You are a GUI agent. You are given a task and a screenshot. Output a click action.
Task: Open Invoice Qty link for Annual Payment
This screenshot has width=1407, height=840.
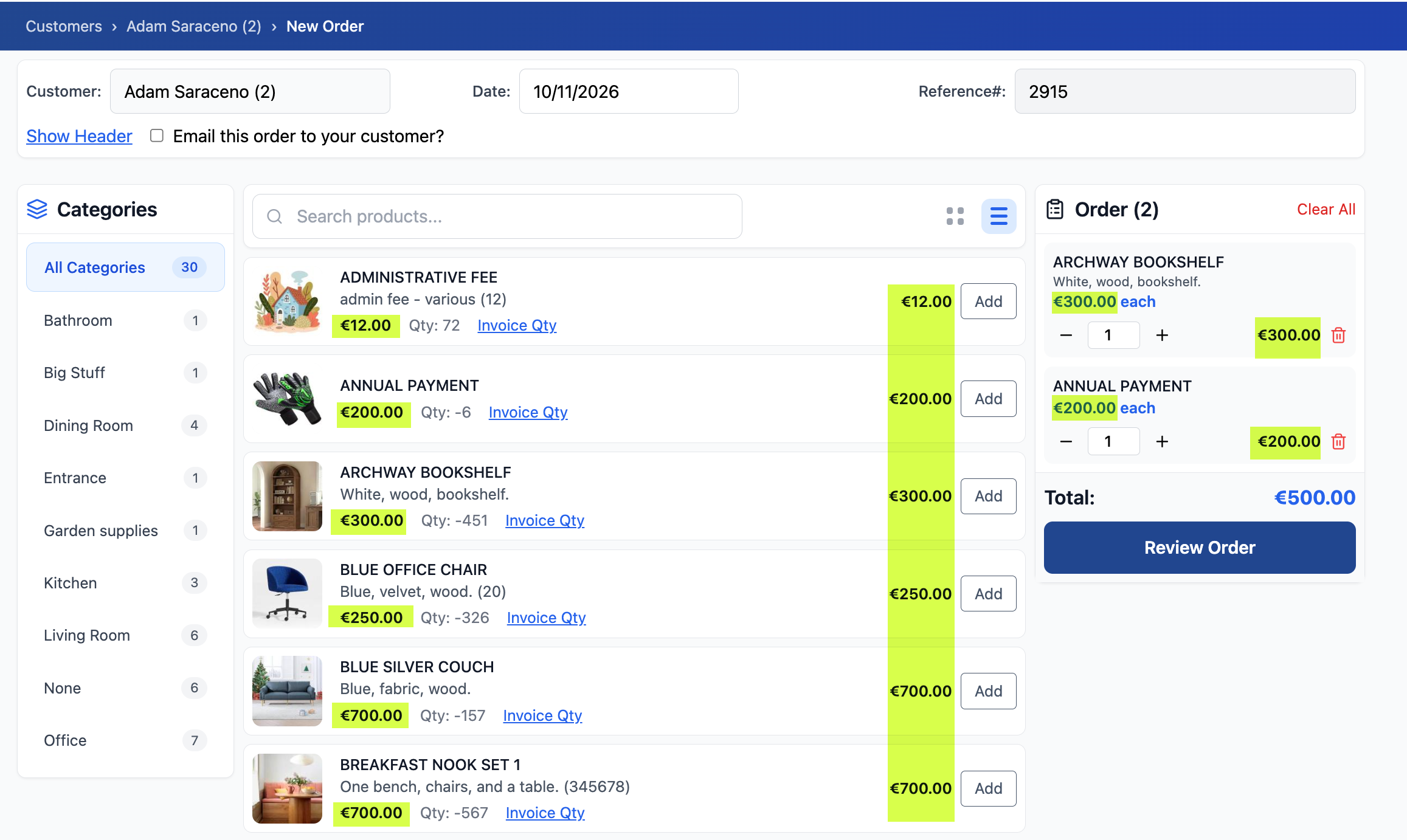click(528, 412)
